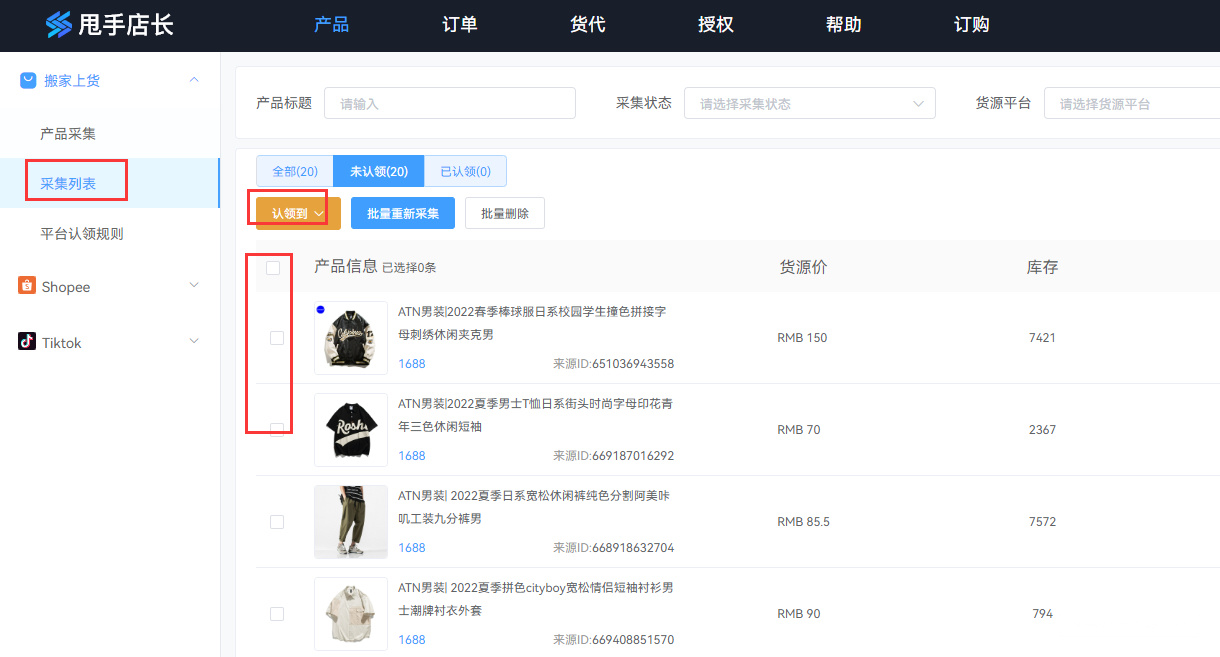Viewport: 1220px width, 657px height.
Task: Collapse the 搬家上货 sidebar section
Action: (194, 80)
